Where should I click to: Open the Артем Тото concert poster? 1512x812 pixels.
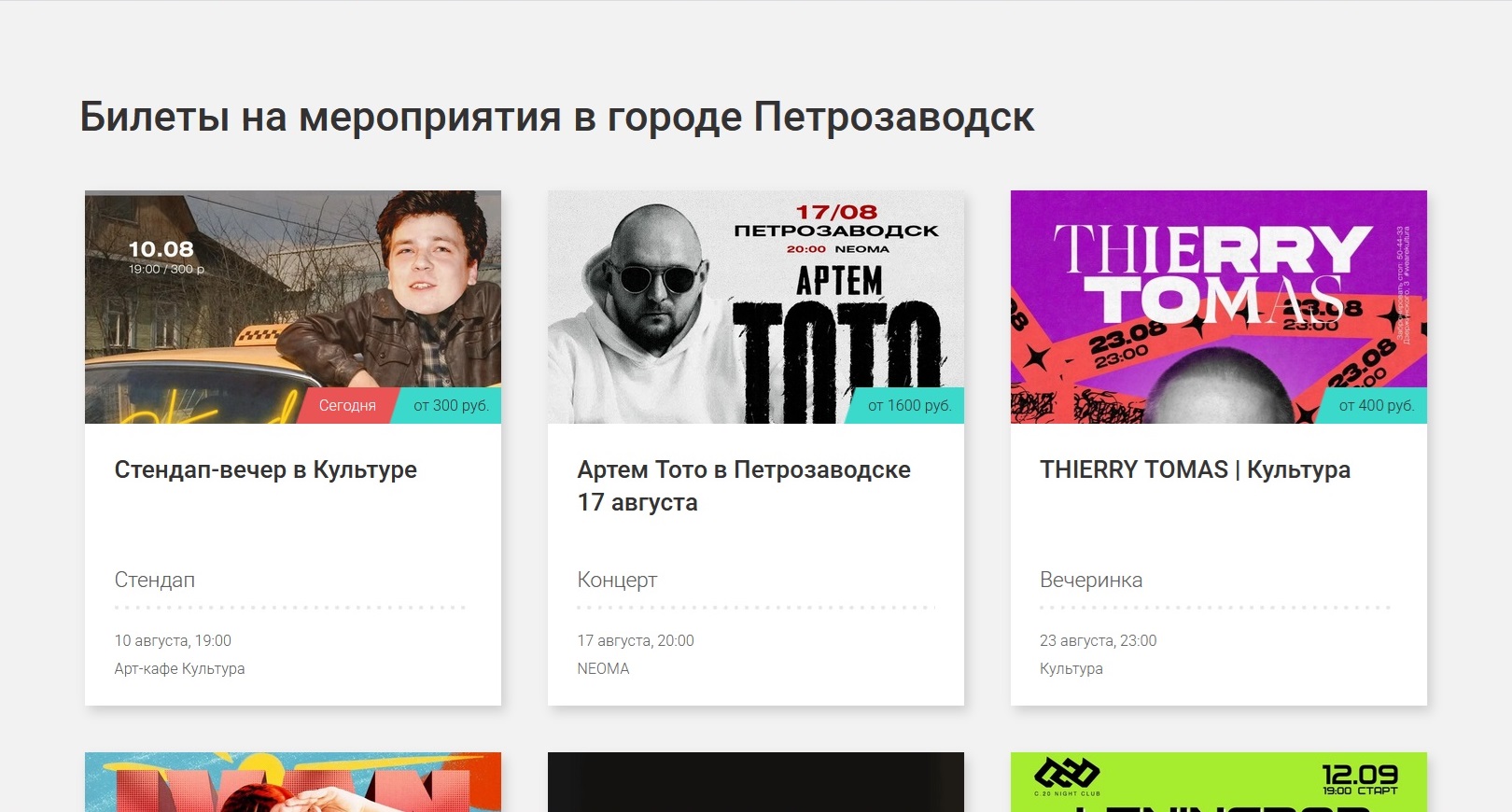pyautogui.click(x=756, y=307)
